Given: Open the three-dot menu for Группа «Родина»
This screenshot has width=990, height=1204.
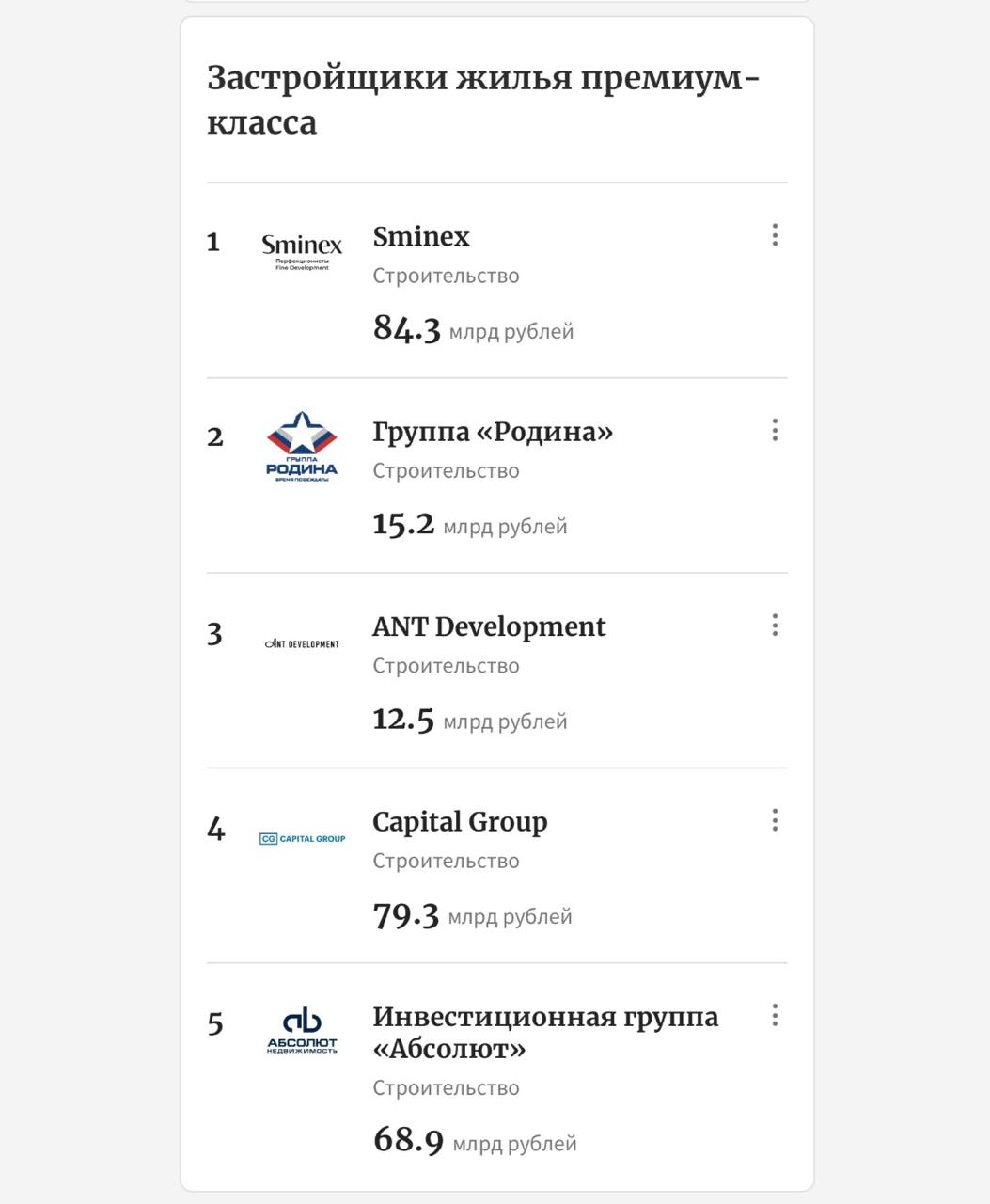Looking at the screenshot, I should pos(775,430).
